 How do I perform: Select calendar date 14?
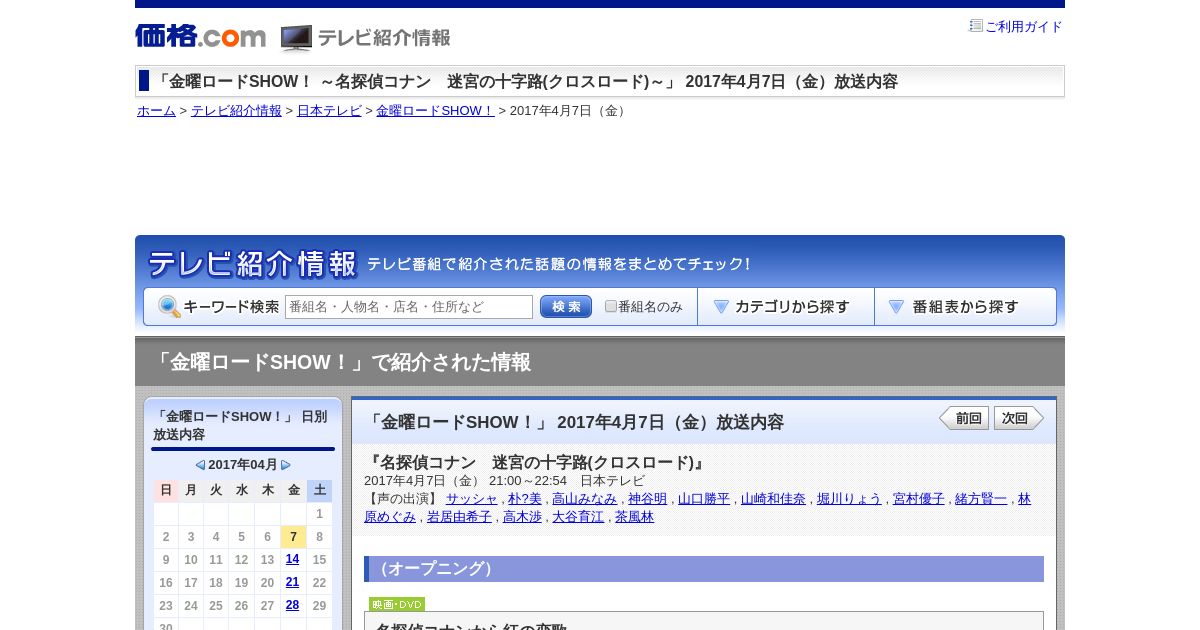pos(292,559)
